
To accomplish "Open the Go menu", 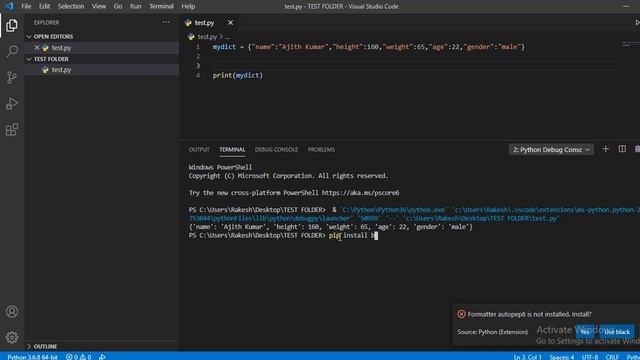I will coord(118,7).
